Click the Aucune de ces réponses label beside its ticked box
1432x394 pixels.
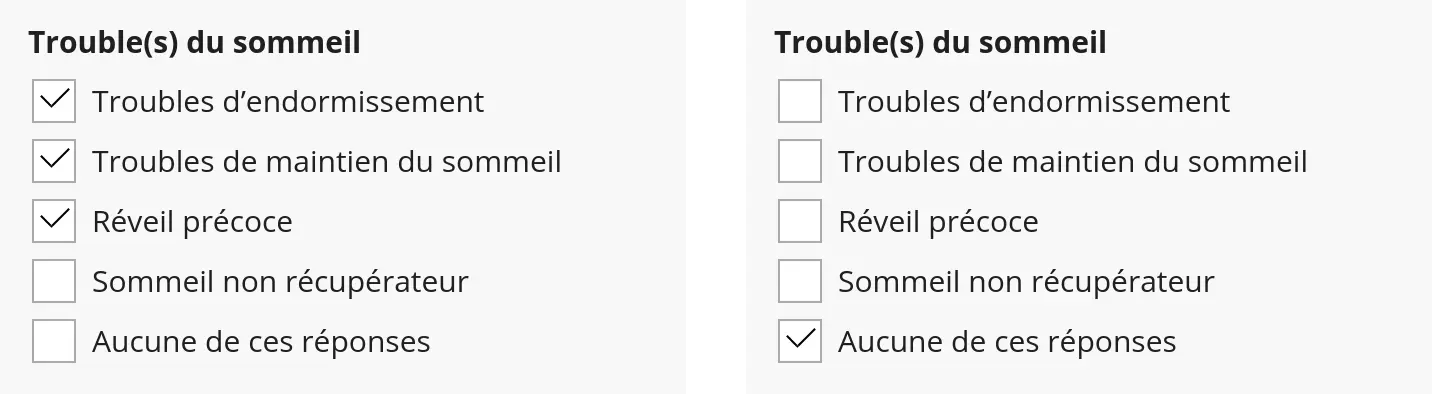pyautogui.click(x=1007, y=342)
